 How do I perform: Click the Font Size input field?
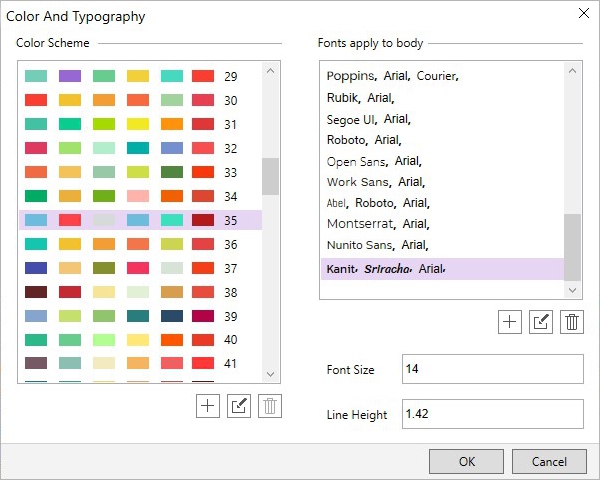pos(491,369)
